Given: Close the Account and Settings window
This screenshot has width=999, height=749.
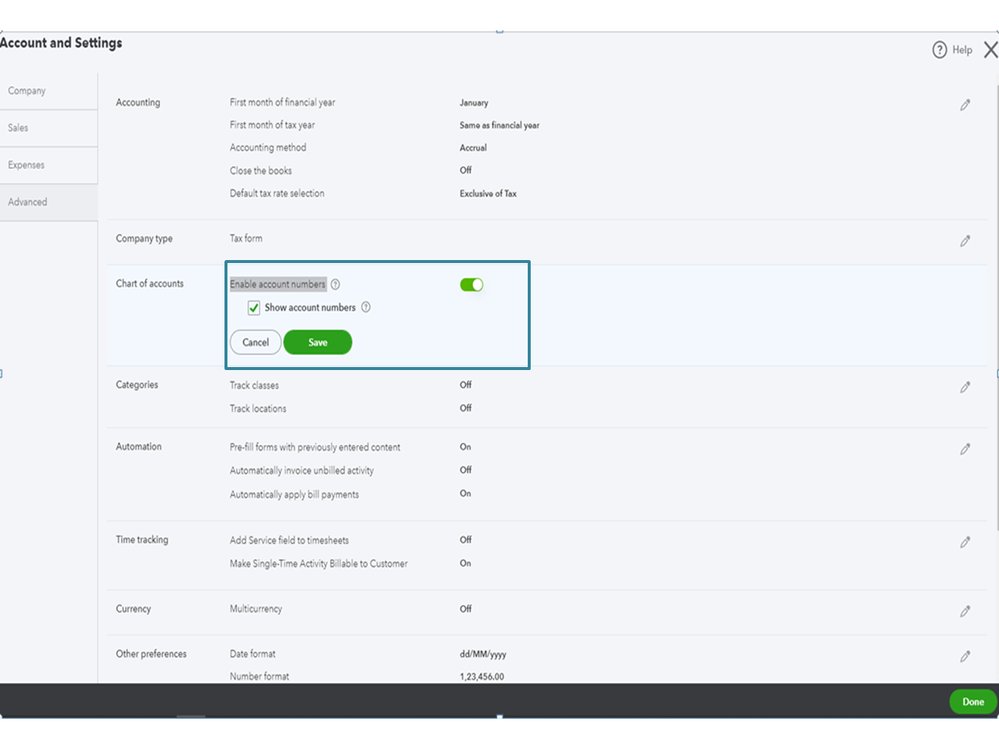Looking at the screenshot, I should point(990,50).
